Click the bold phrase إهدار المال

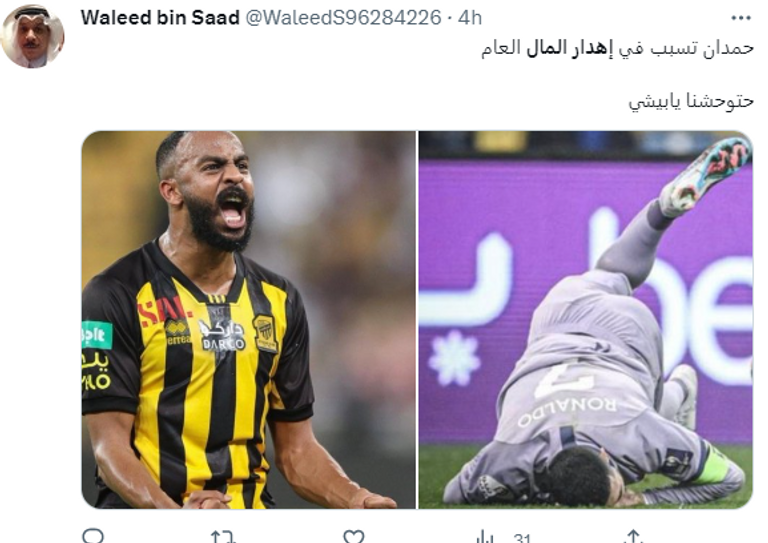click(x=570, y=48)
